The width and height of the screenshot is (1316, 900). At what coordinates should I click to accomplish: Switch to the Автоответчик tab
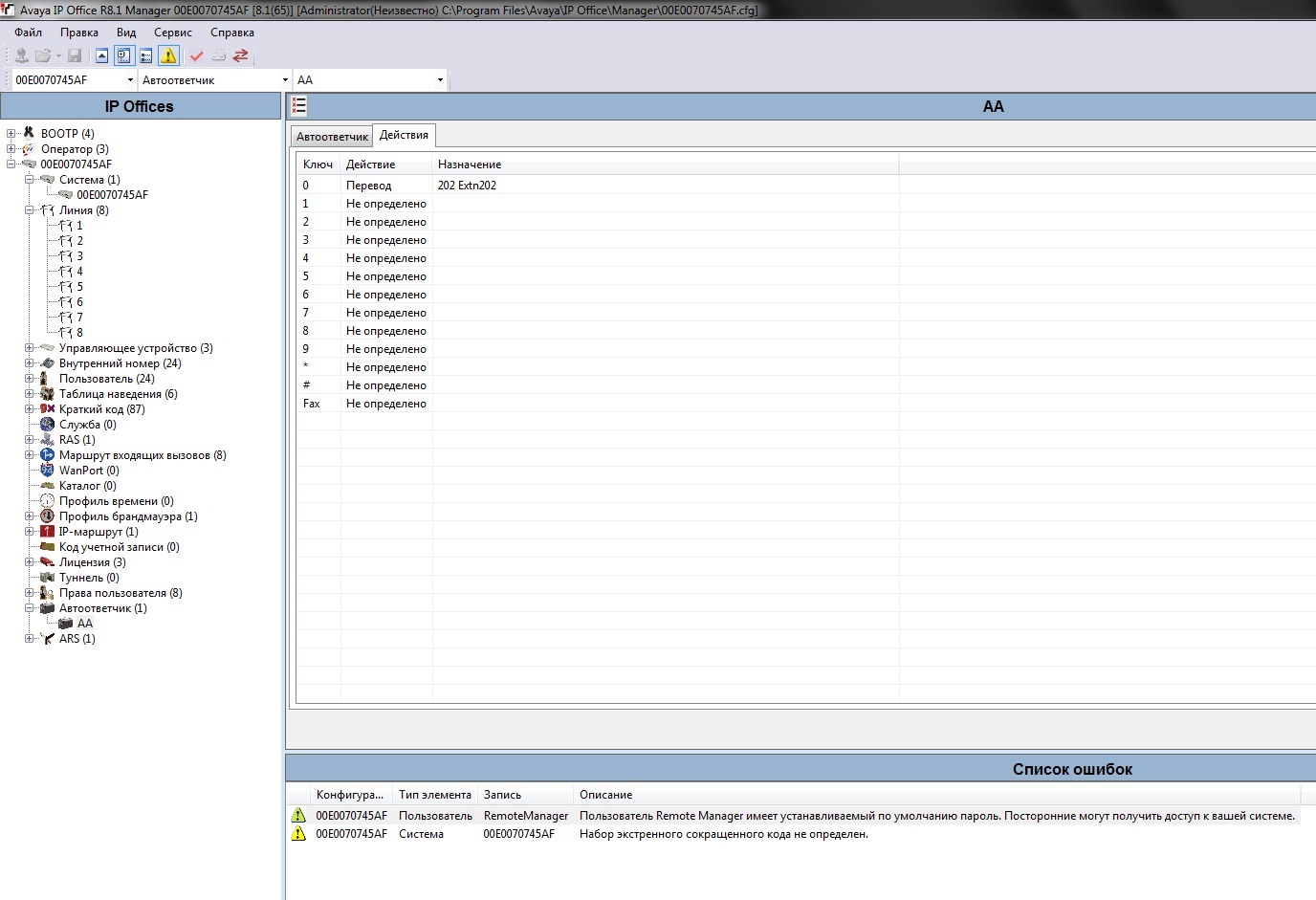coord(332,137)
